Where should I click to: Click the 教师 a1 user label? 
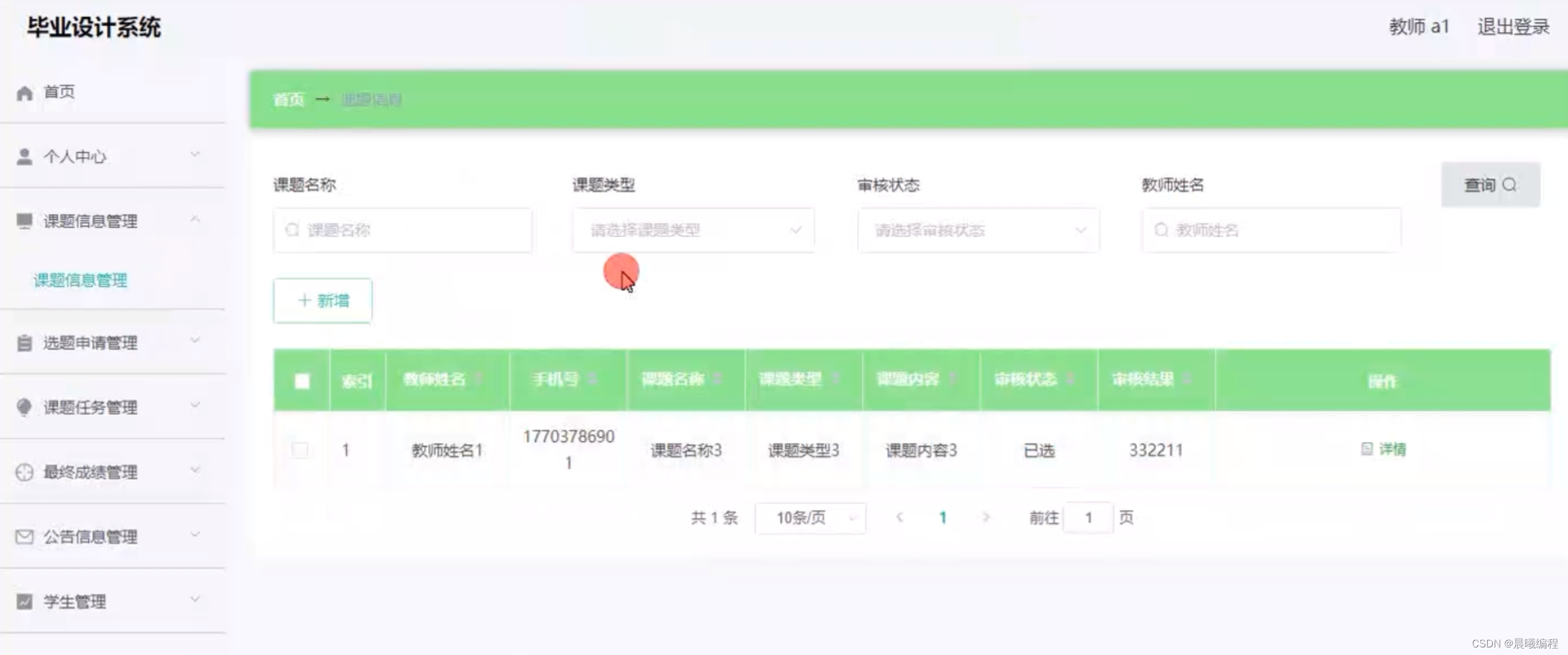tap(1418, 27)
